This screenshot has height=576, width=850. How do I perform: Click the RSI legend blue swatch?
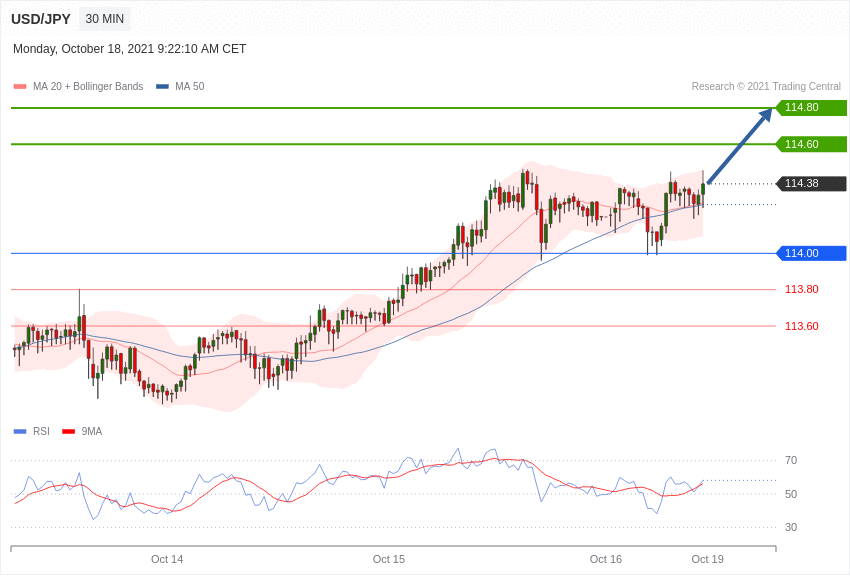20,432
